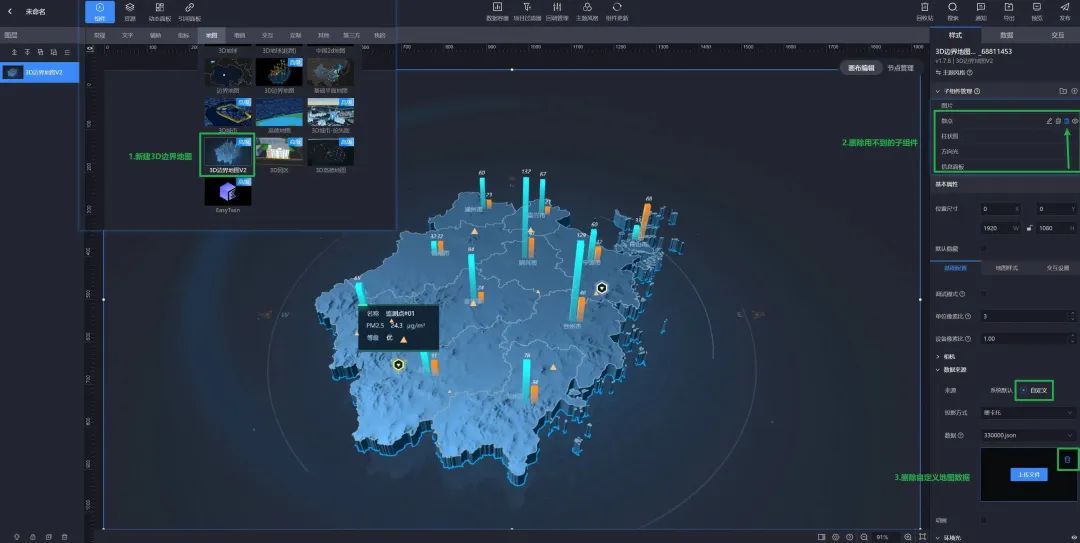1080x543 pixels.
Task: Select the 第三方 component category tab
Action: pos(351,35)
